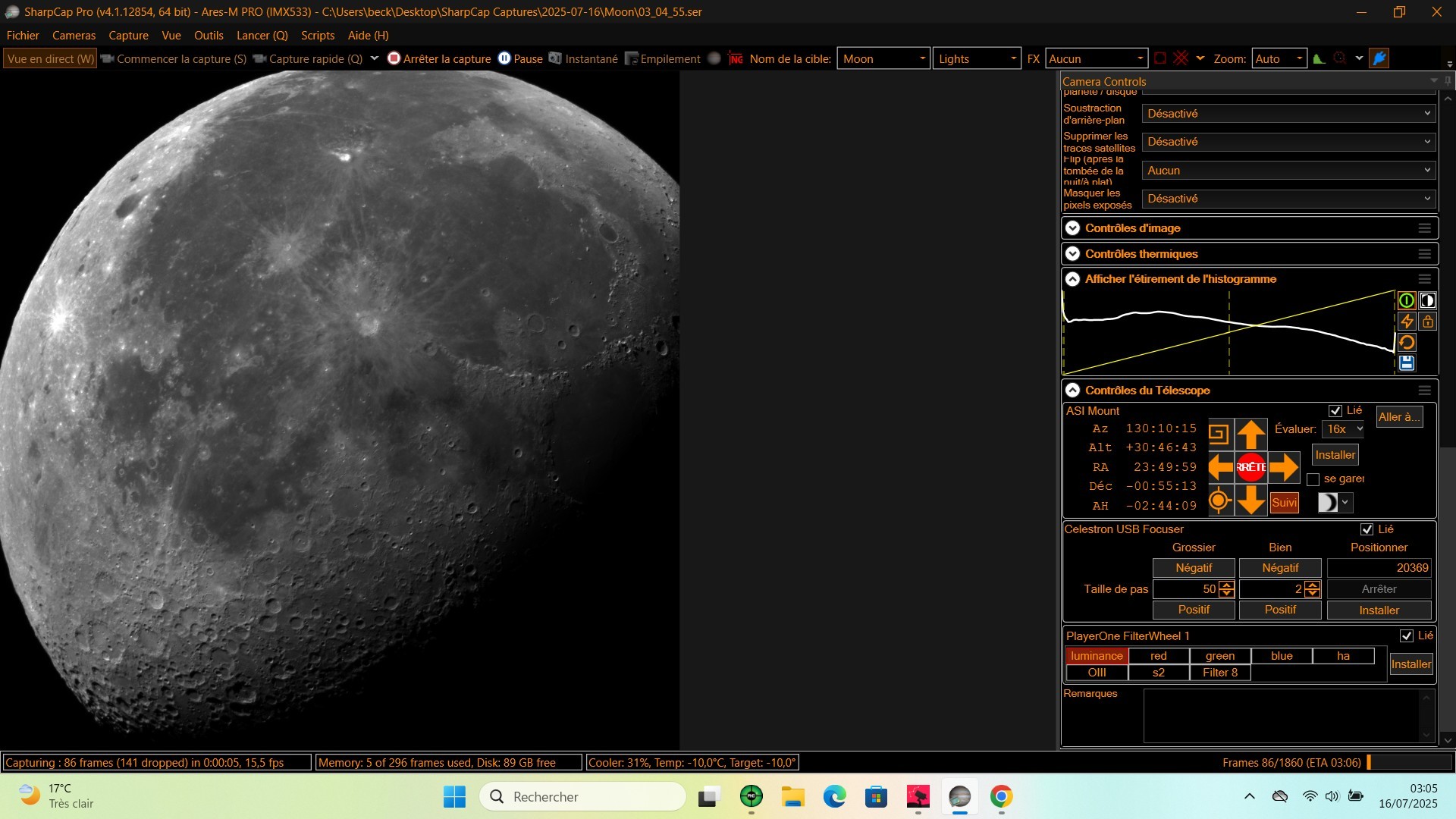Open the Soustraction d'arrière-plan dropdown
This screenshot has width=1456, height=819.
(x=1288, y=114)
